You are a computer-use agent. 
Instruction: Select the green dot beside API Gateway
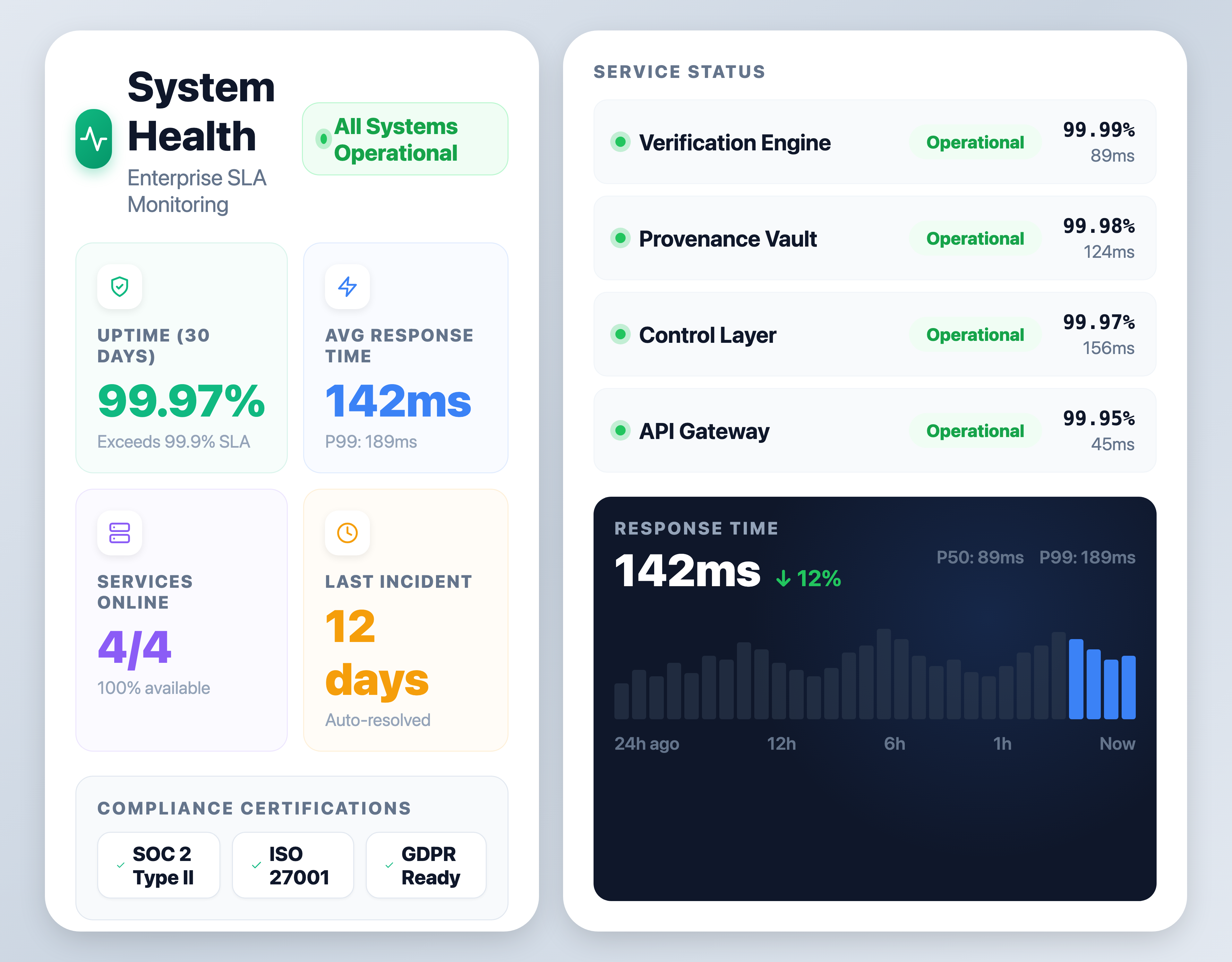pyautogui.click(x=620, y=431)
